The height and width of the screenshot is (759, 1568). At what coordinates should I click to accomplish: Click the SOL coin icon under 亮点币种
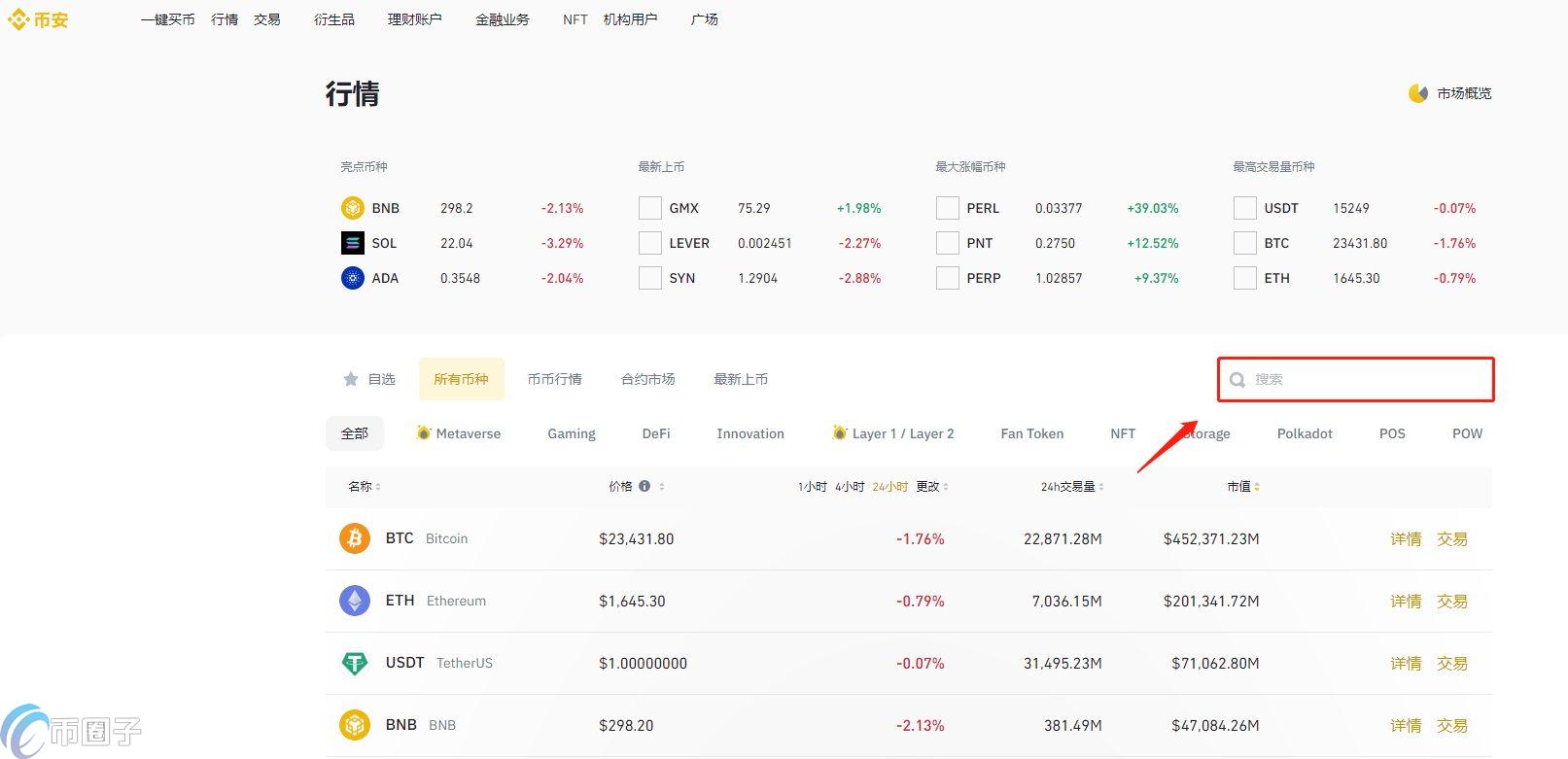click(352, 243)
